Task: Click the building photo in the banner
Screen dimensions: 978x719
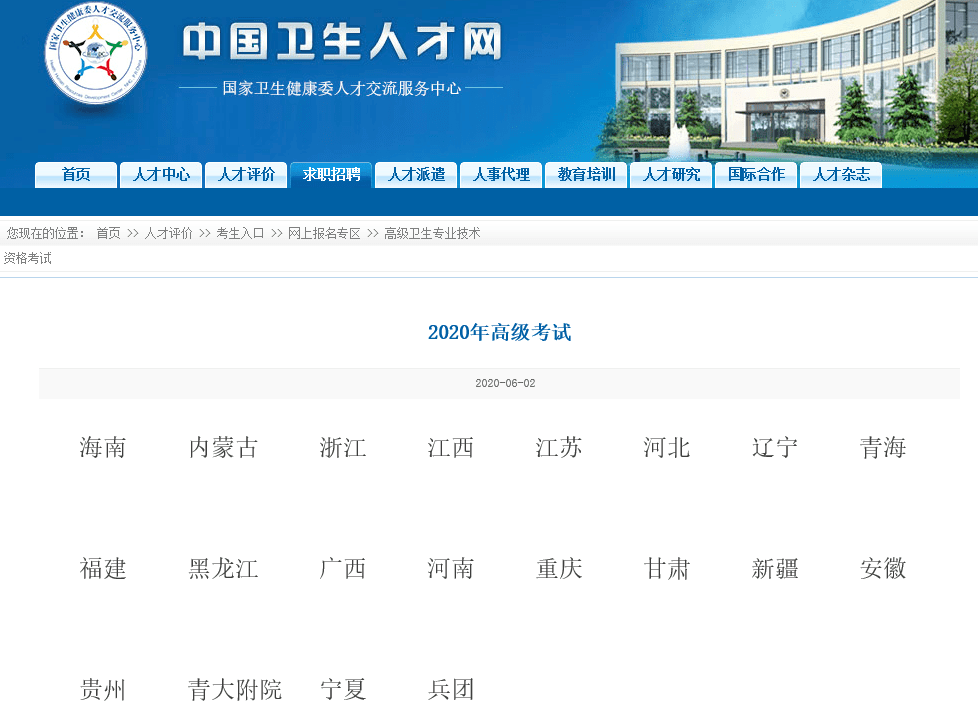Action: (788, 84)
